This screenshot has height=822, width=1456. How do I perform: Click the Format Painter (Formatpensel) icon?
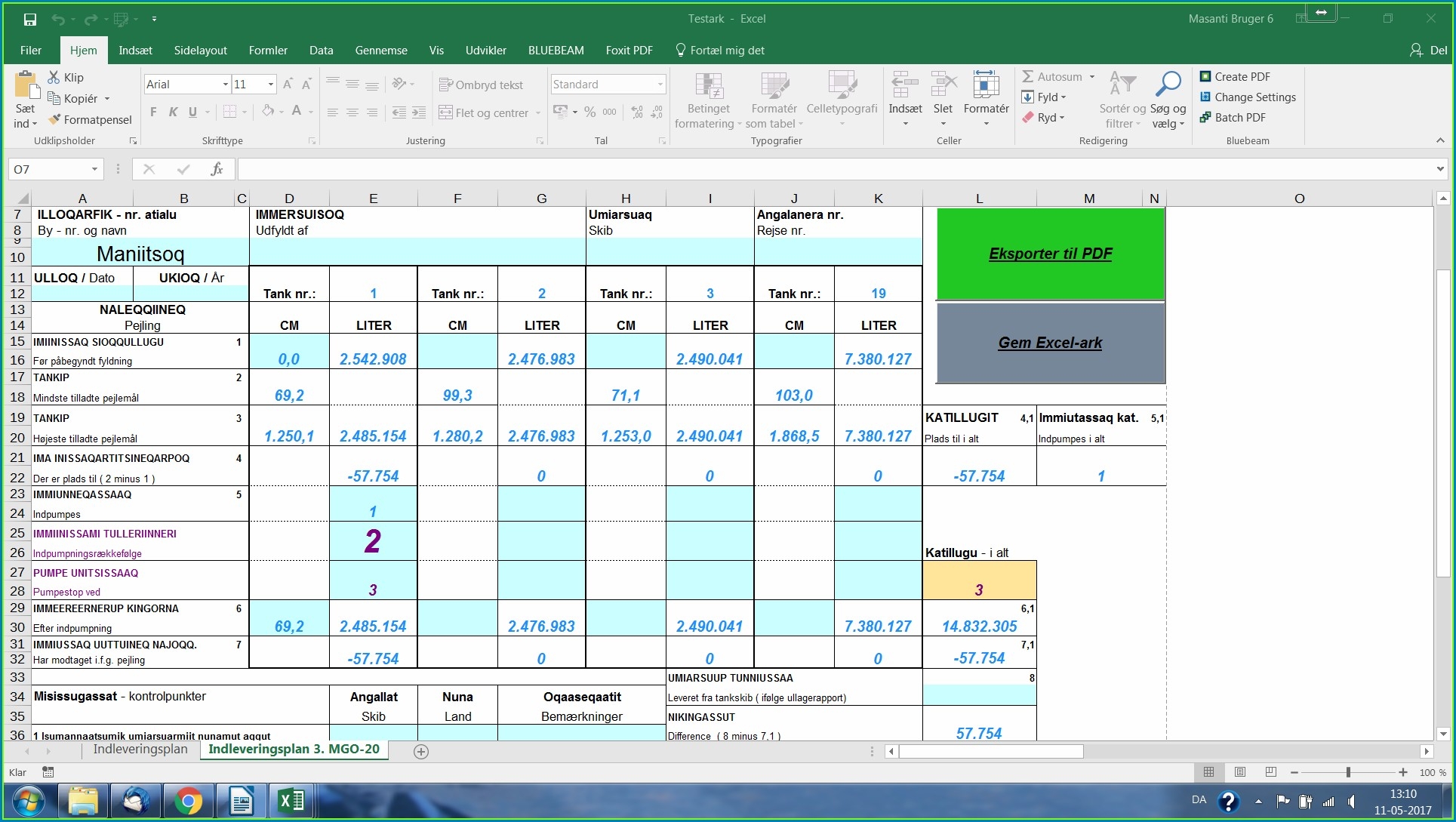point(54,119)
